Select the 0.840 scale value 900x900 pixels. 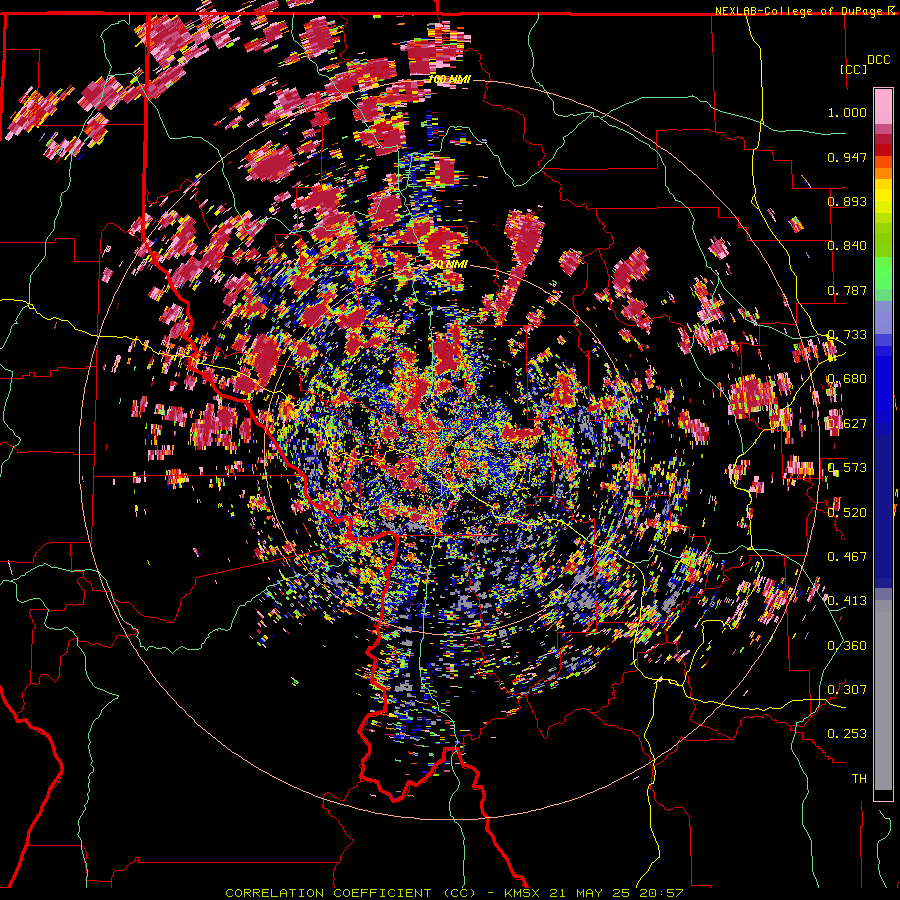click(847, 246)
